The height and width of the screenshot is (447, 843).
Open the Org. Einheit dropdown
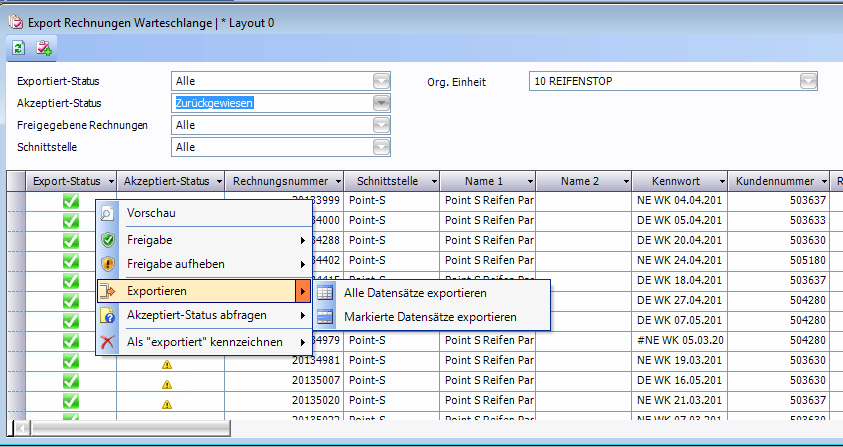click(x=808, y=82)
